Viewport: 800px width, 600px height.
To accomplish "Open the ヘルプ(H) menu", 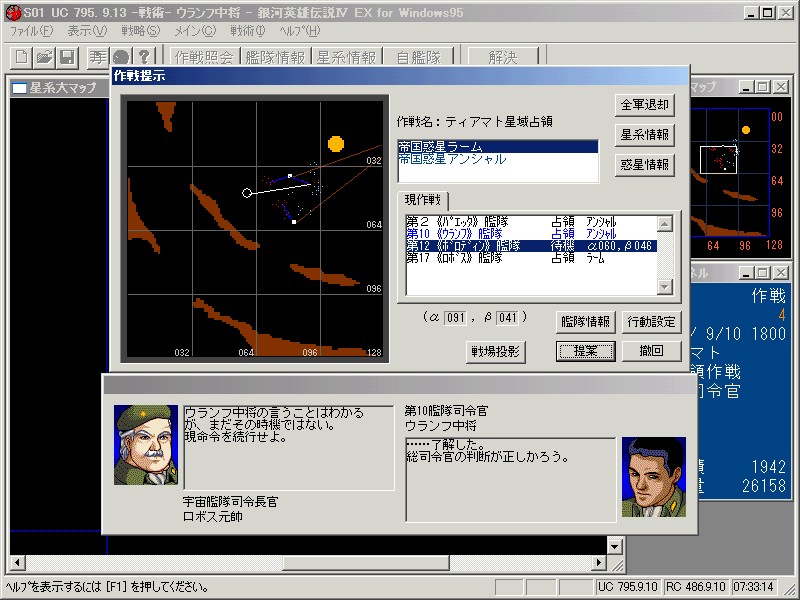I will 299,31.
